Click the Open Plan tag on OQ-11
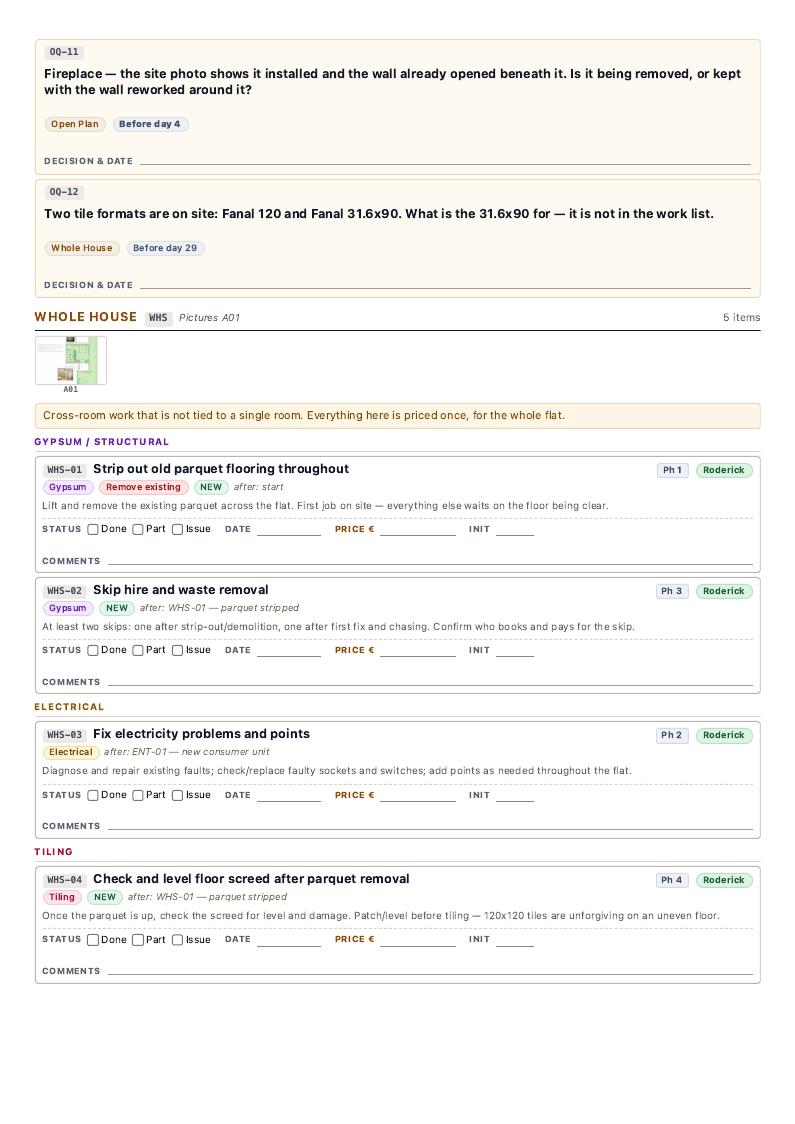 [75, 124]
